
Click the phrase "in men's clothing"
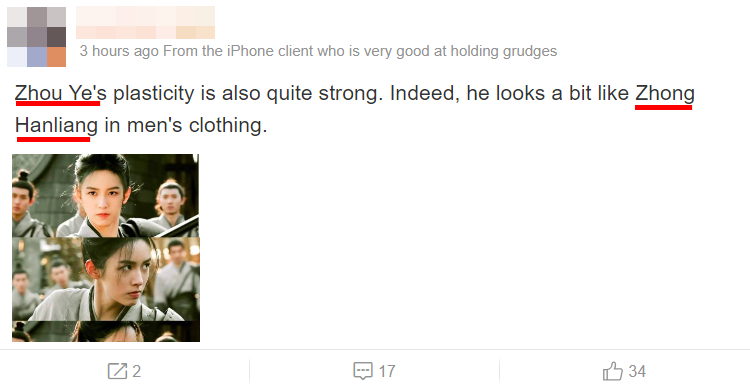coord(186,125)
